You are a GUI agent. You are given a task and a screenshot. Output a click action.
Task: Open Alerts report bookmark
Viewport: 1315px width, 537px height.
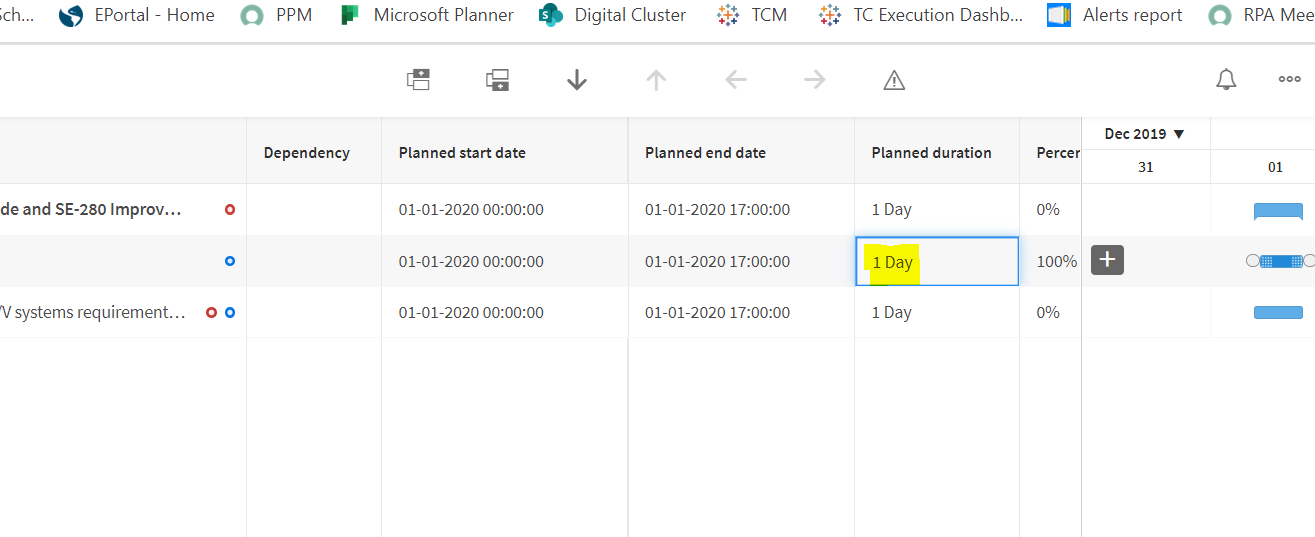(x=1115, y=15)
